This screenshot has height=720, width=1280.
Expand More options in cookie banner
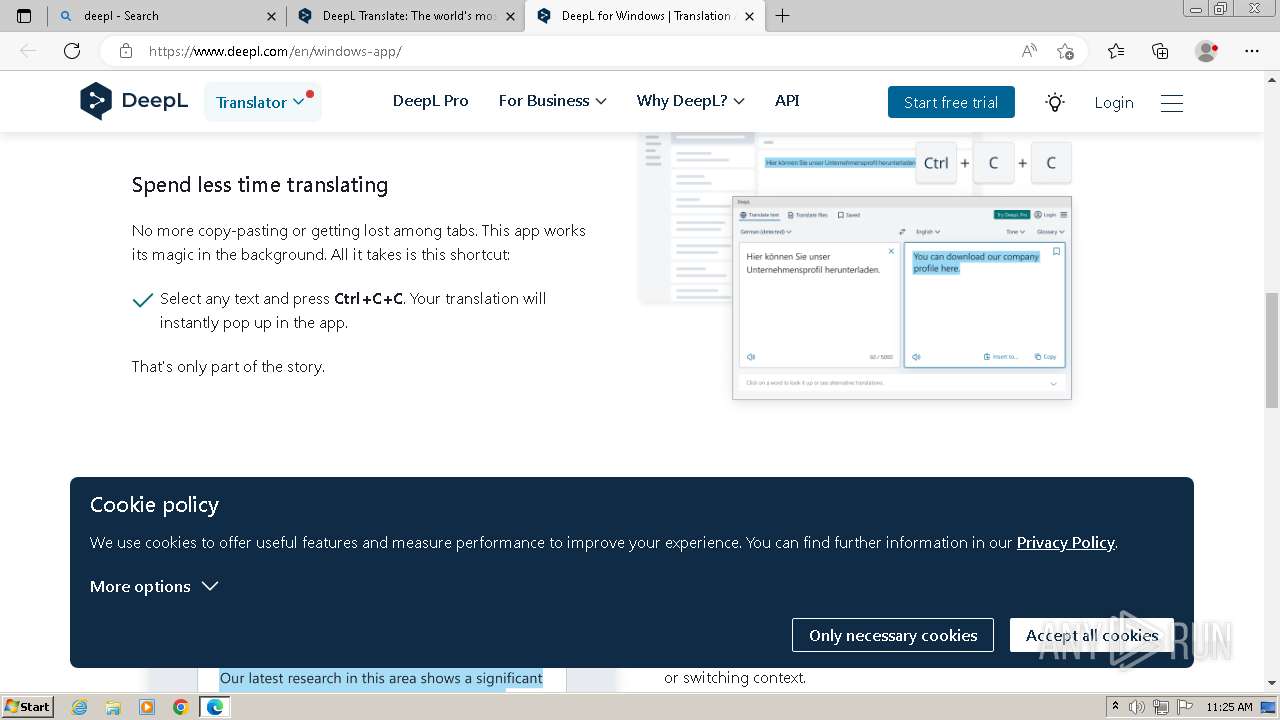coord(154,586)
